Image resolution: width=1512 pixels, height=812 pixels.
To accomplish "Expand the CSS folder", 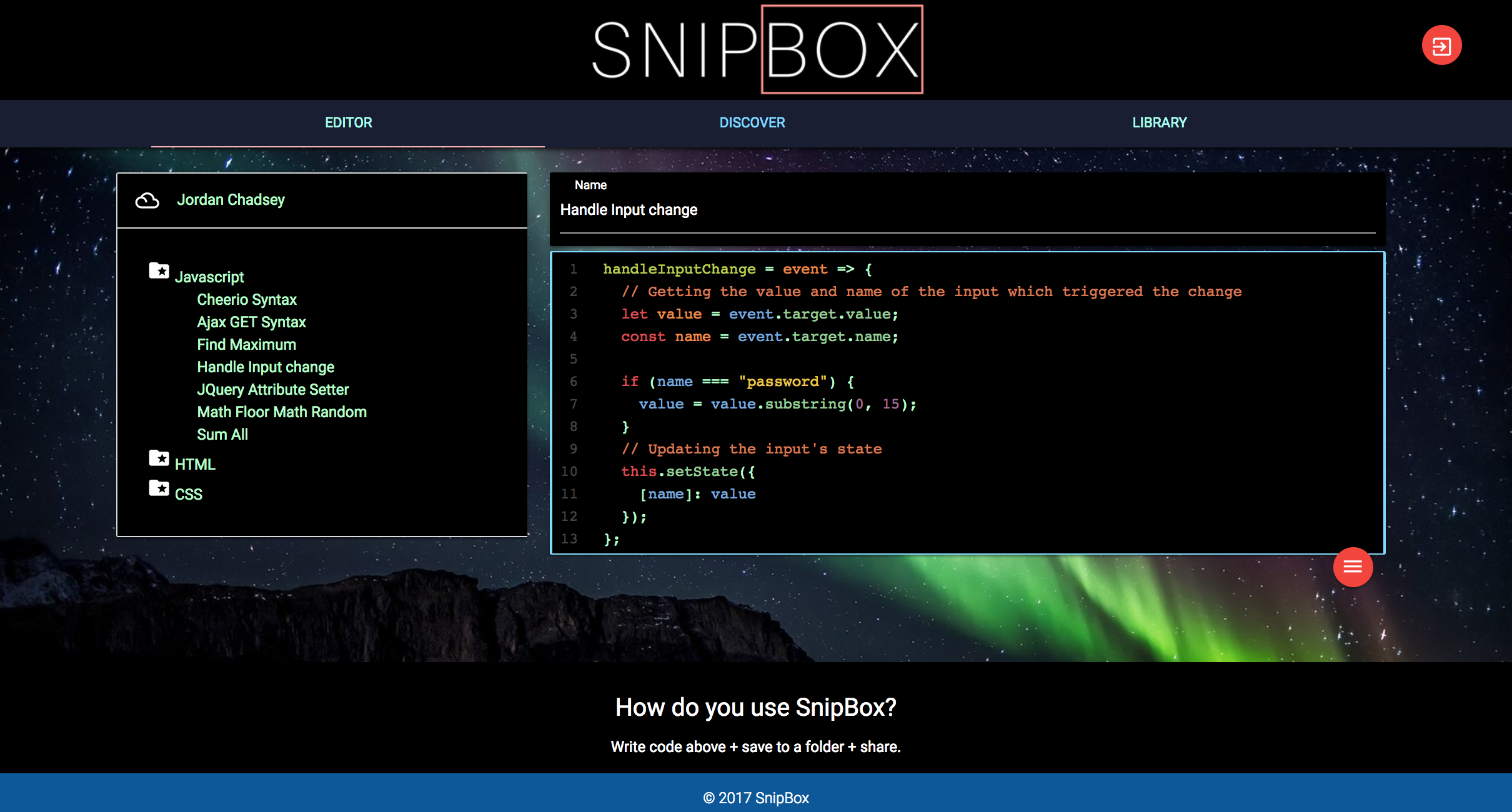I will (189, 495).
